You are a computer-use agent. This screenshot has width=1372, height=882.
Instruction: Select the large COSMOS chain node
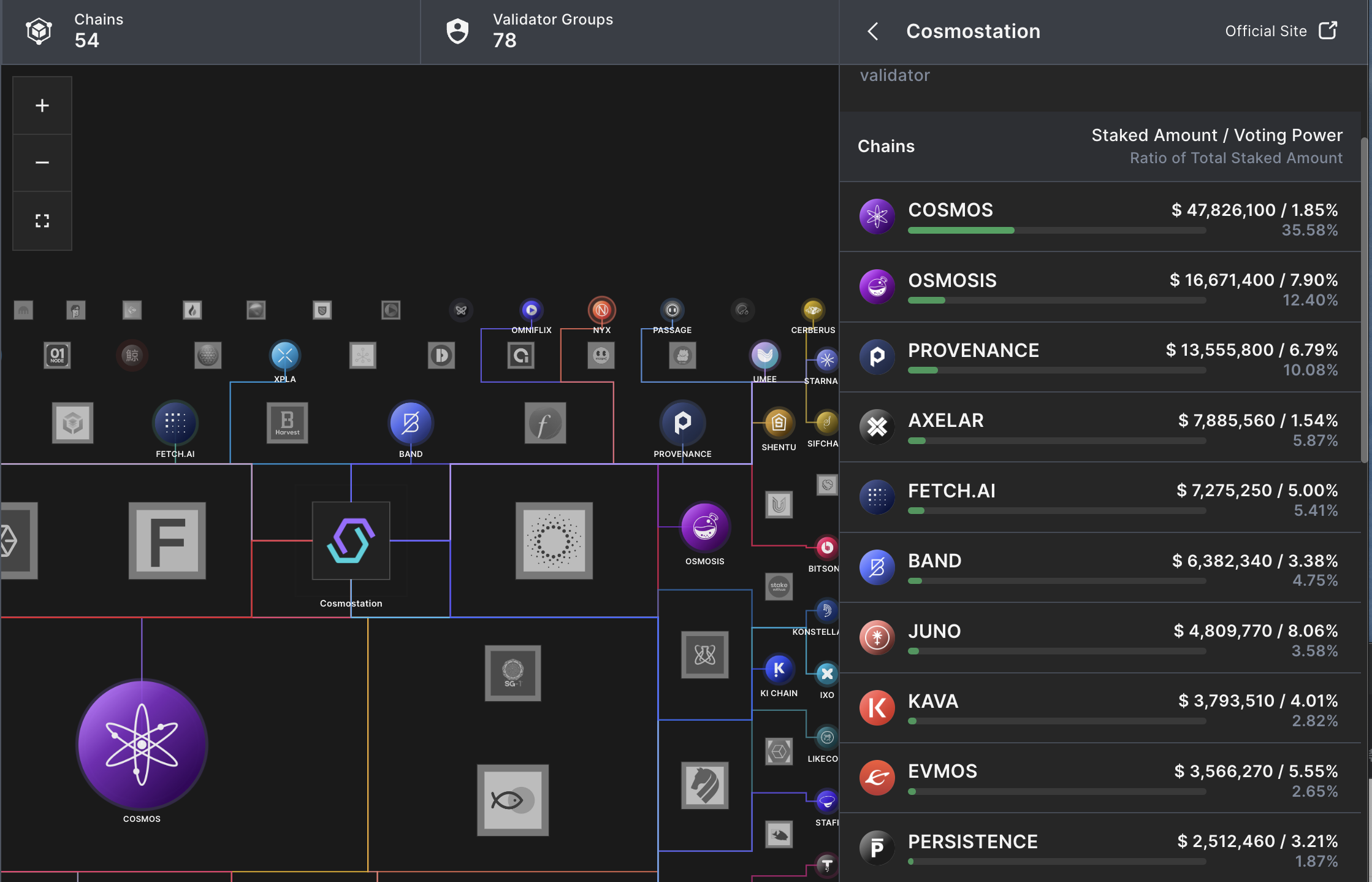click(x=142, y=744)
